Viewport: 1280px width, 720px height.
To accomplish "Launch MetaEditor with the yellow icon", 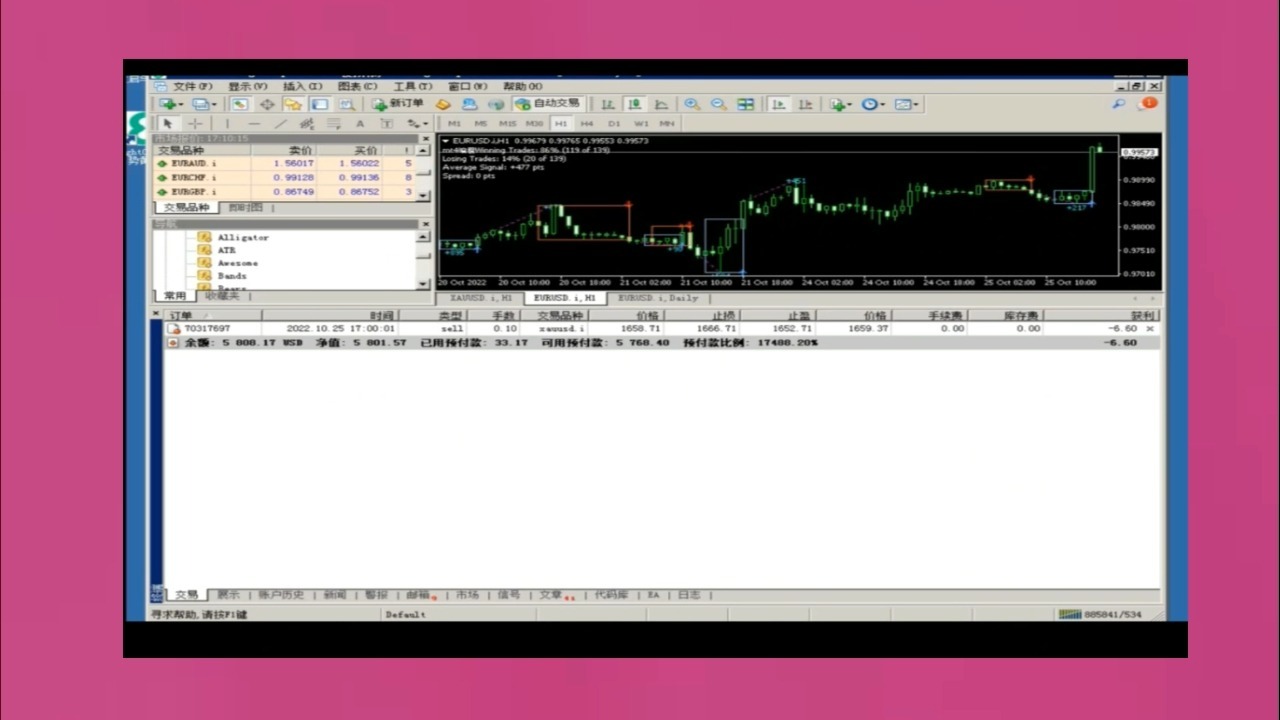I will tap(443, 104).
